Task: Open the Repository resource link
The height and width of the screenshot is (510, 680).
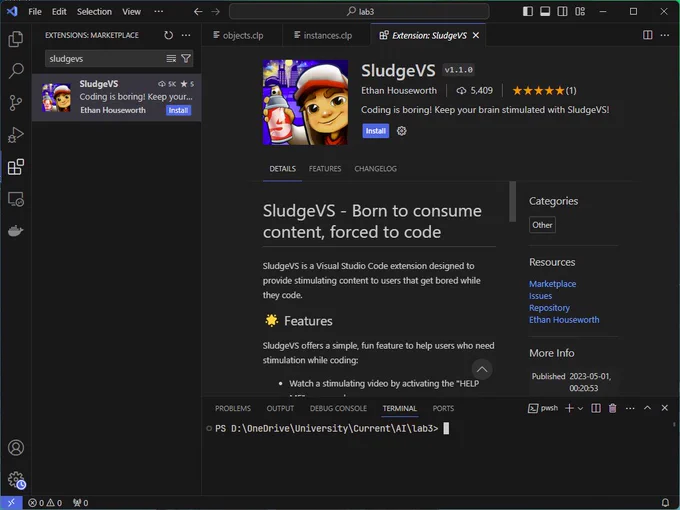Action: click(549, 308)
